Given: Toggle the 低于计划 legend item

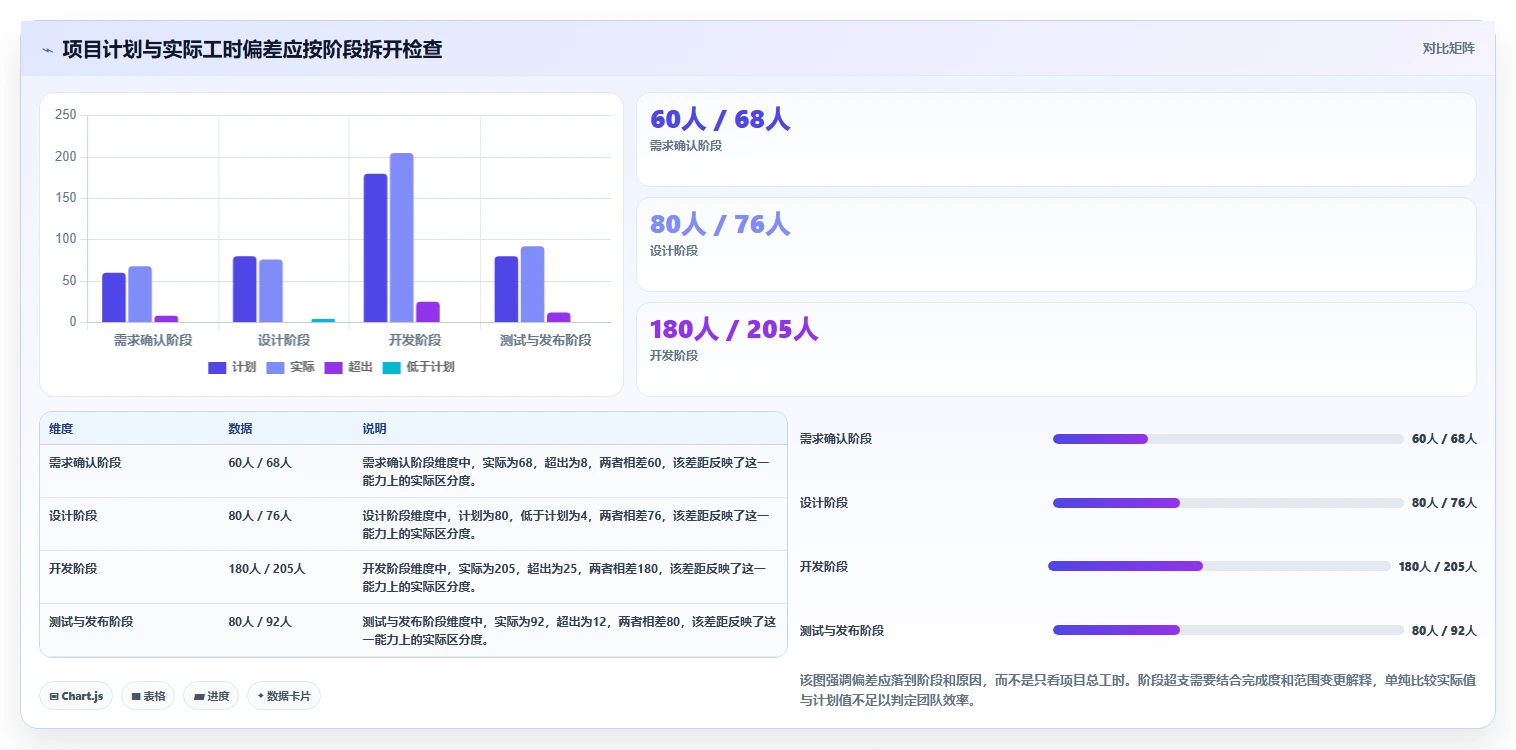Looking at the screenshot, I should click(419, 367).
